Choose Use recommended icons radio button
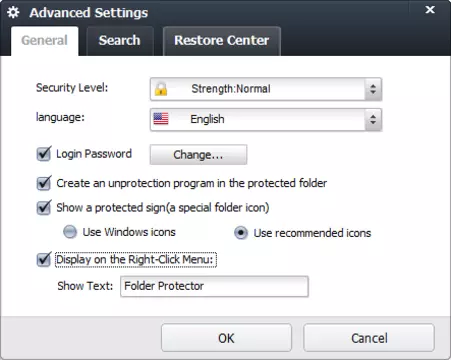Viewport: 451px width, 360px height. click(241, 233)
